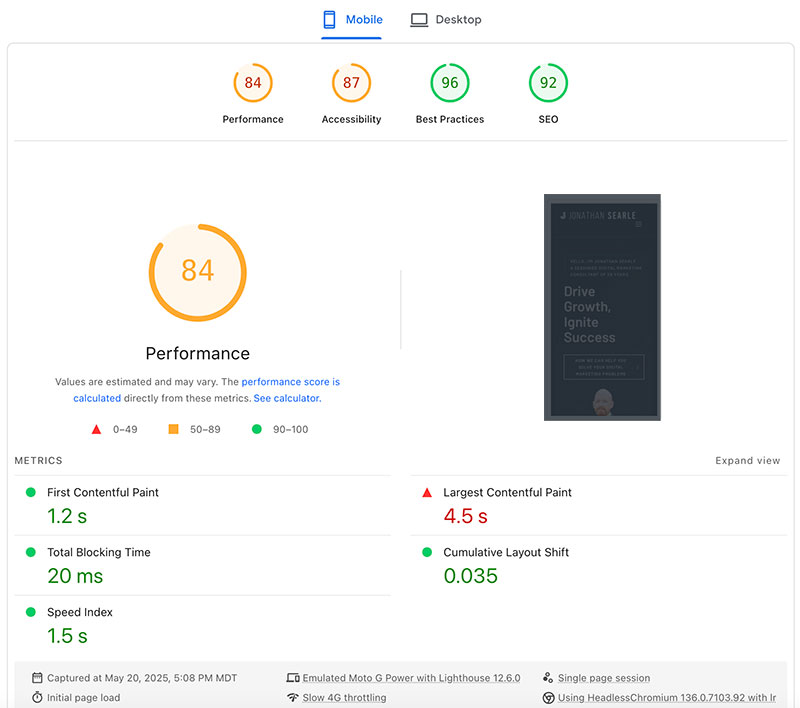Viewport: 800px width, 708px height.
Task: Select the First Contentful Paint label
Action: pyautogui.click(x=103, y=492)
